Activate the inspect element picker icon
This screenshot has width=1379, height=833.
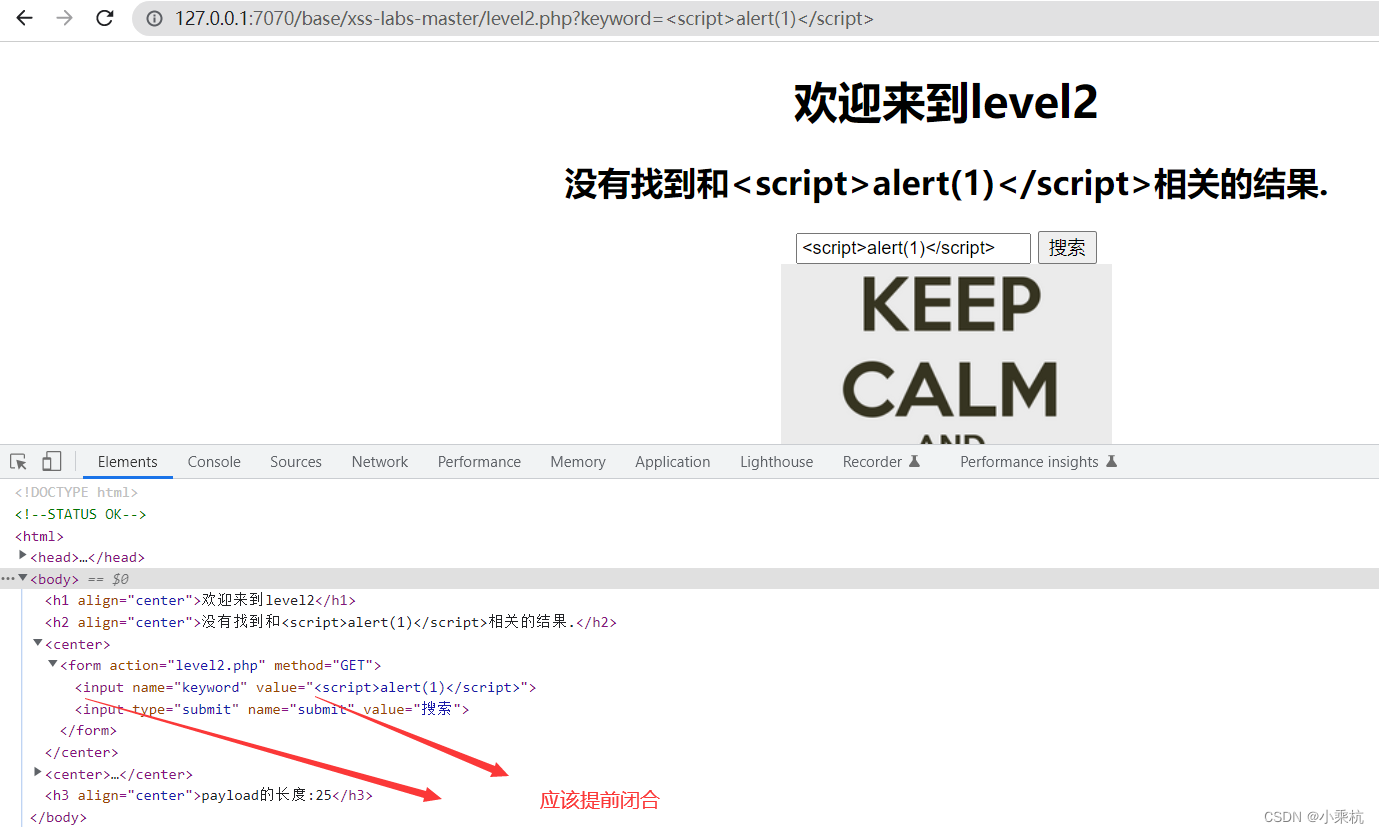[18, 462]
